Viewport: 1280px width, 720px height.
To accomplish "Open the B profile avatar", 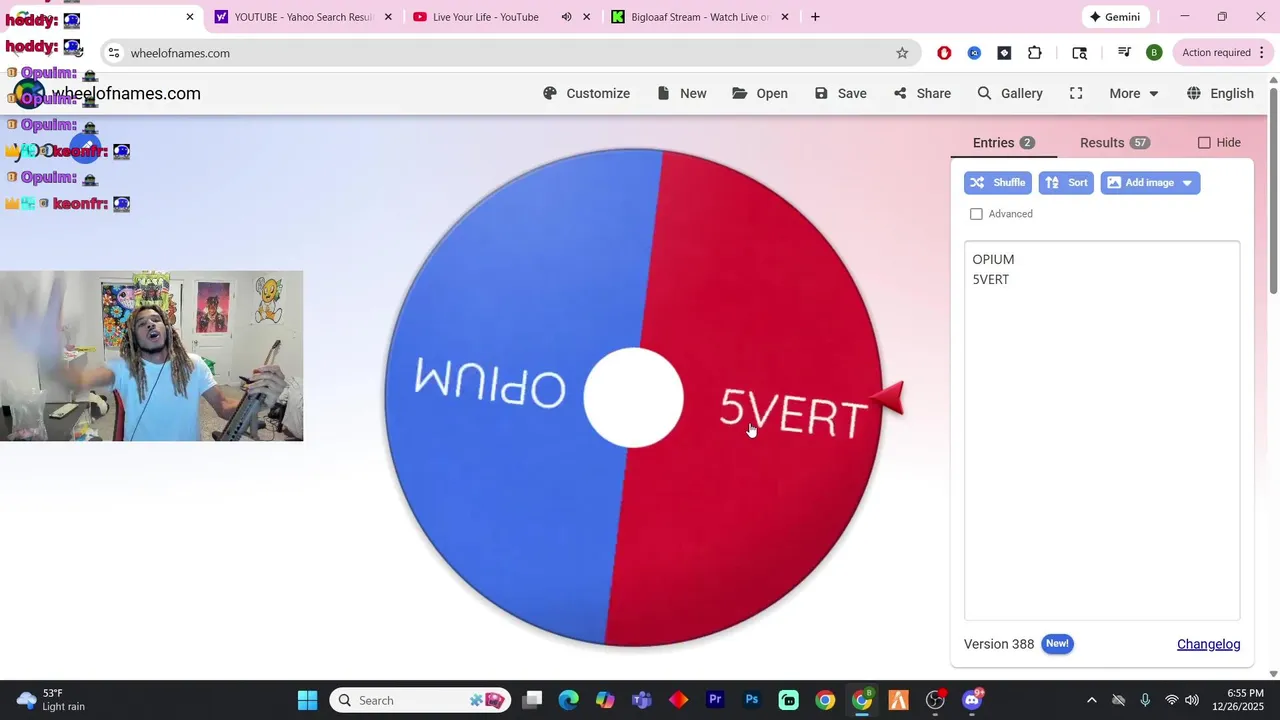I will coord(1154,53).
